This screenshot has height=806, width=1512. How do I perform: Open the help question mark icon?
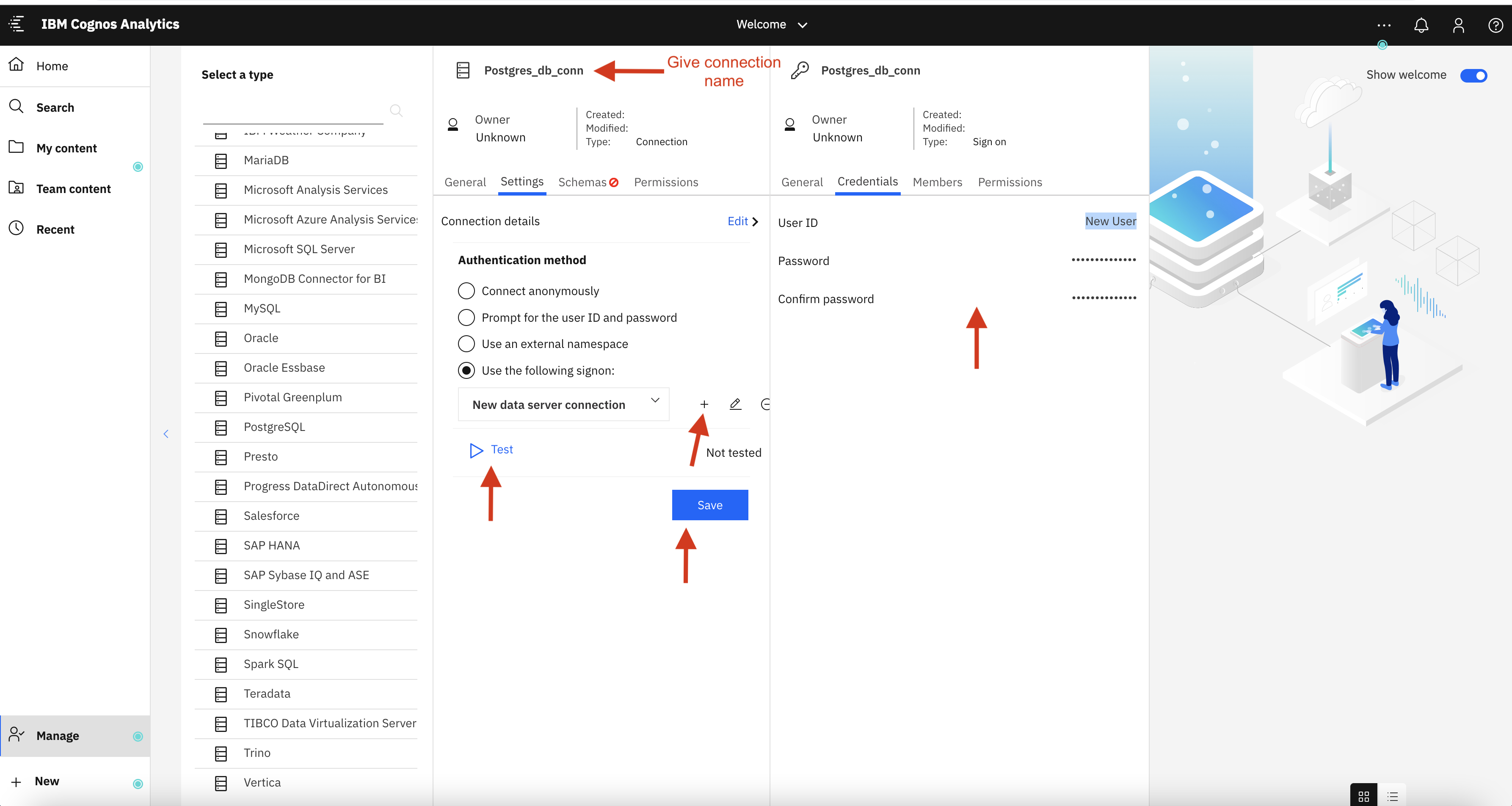coord(1495,25)
